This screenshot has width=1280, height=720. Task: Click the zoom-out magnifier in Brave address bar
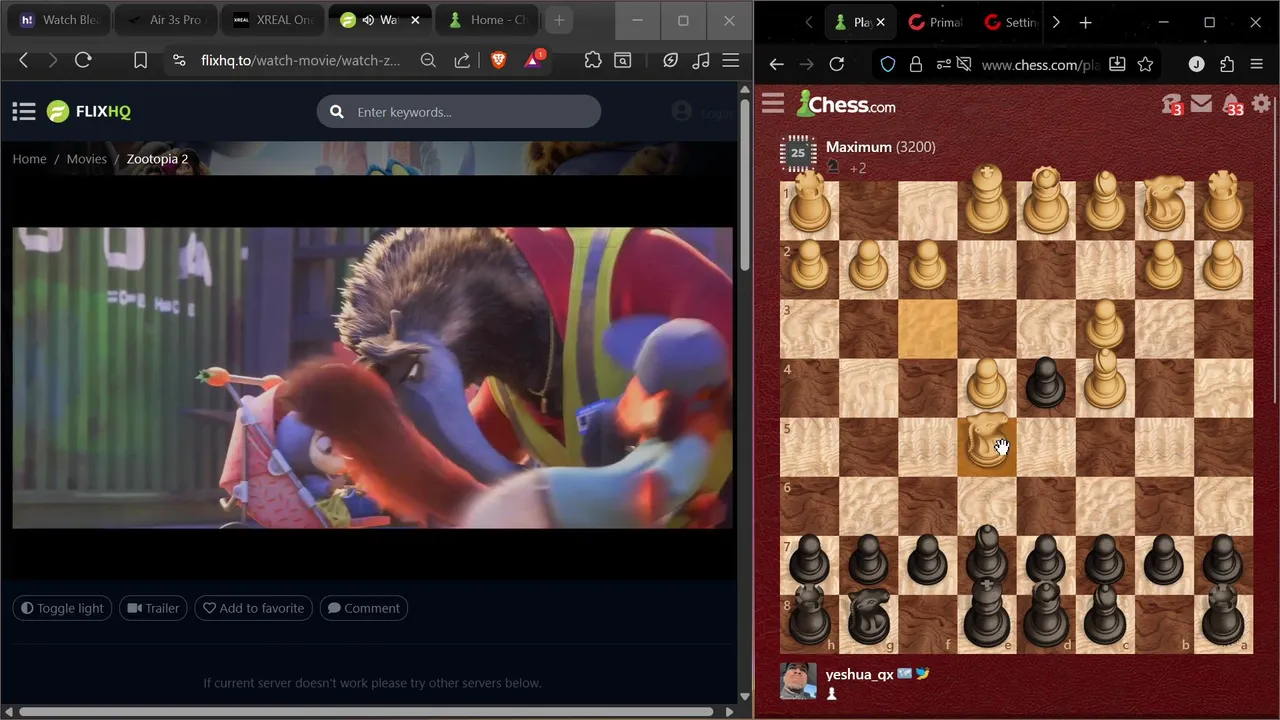(x=428, y=61)
